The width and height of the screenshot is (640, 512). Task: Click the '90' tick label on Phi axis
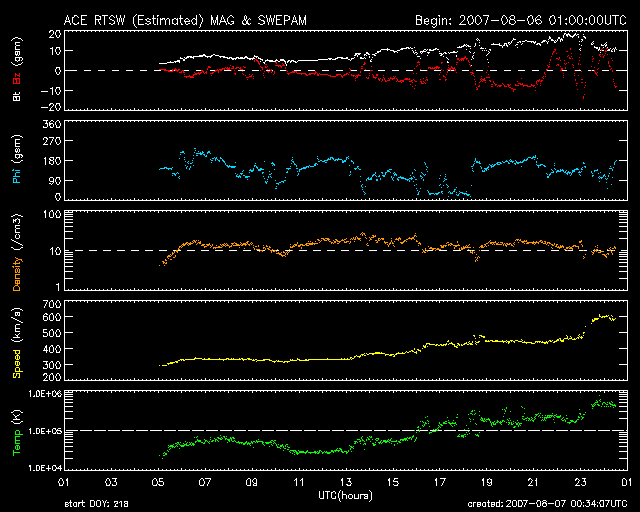pyautogui.click(x=55, y=181)
